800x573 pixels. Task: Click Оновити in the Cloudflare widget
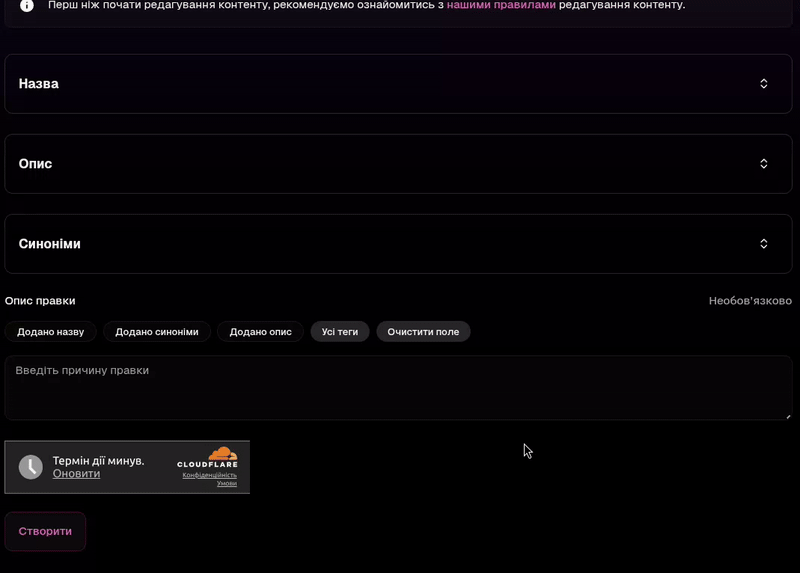tap(77, 474)
